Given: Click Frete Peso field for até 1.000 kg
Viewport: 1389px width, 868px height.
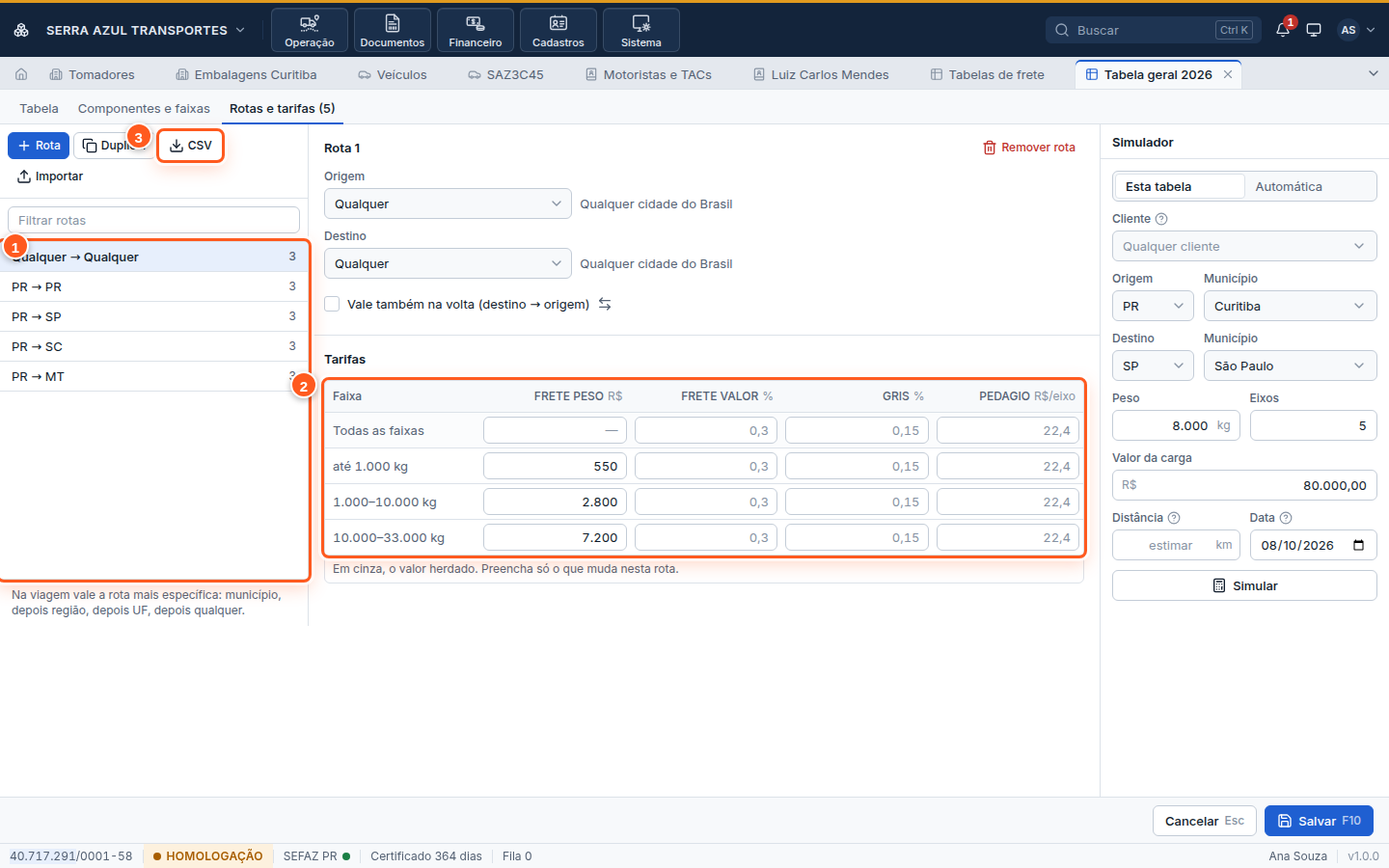Looking at the screenshot, I should click(555, 466).
